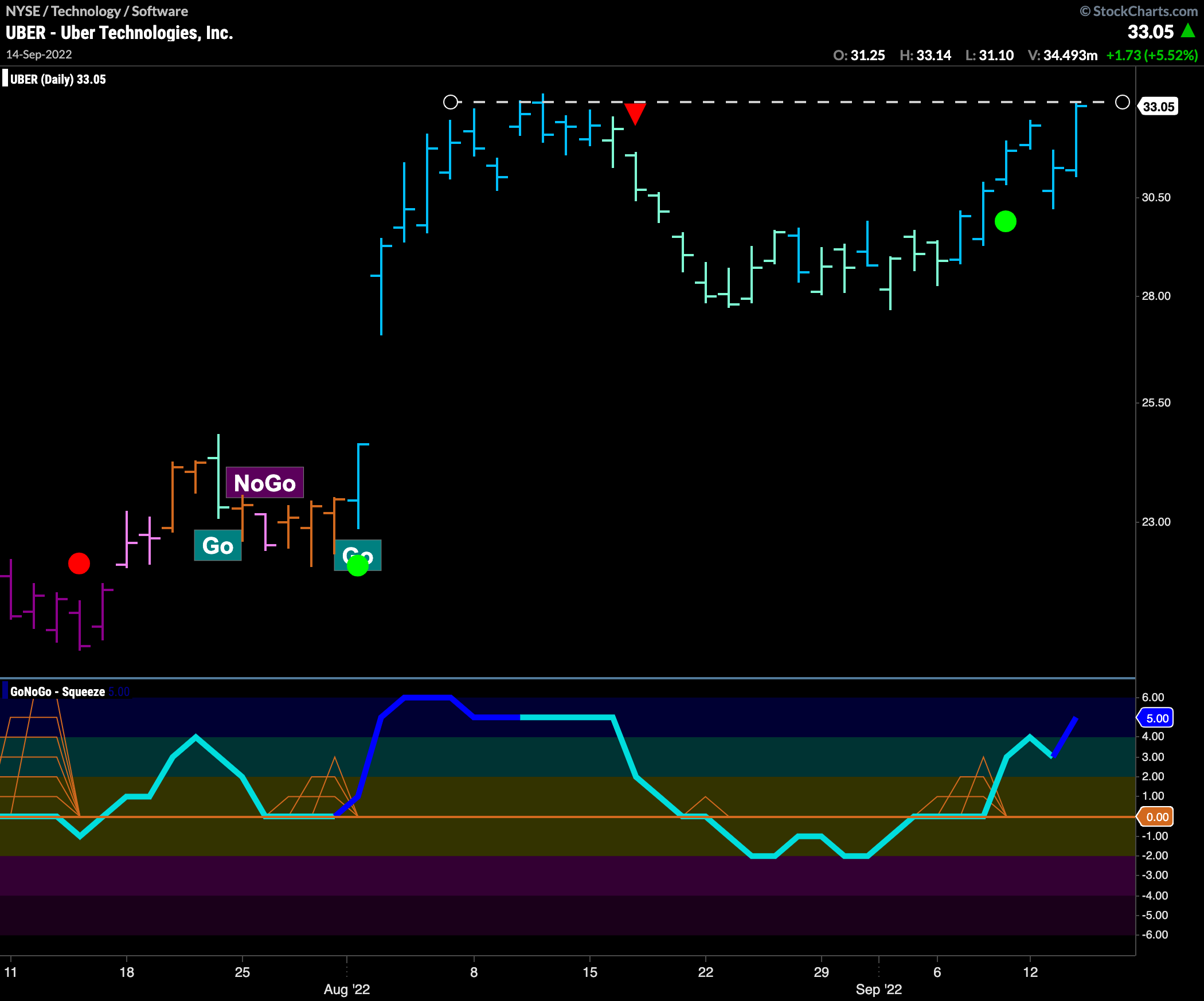Click the green dot over the second Go label

point(358,566)
